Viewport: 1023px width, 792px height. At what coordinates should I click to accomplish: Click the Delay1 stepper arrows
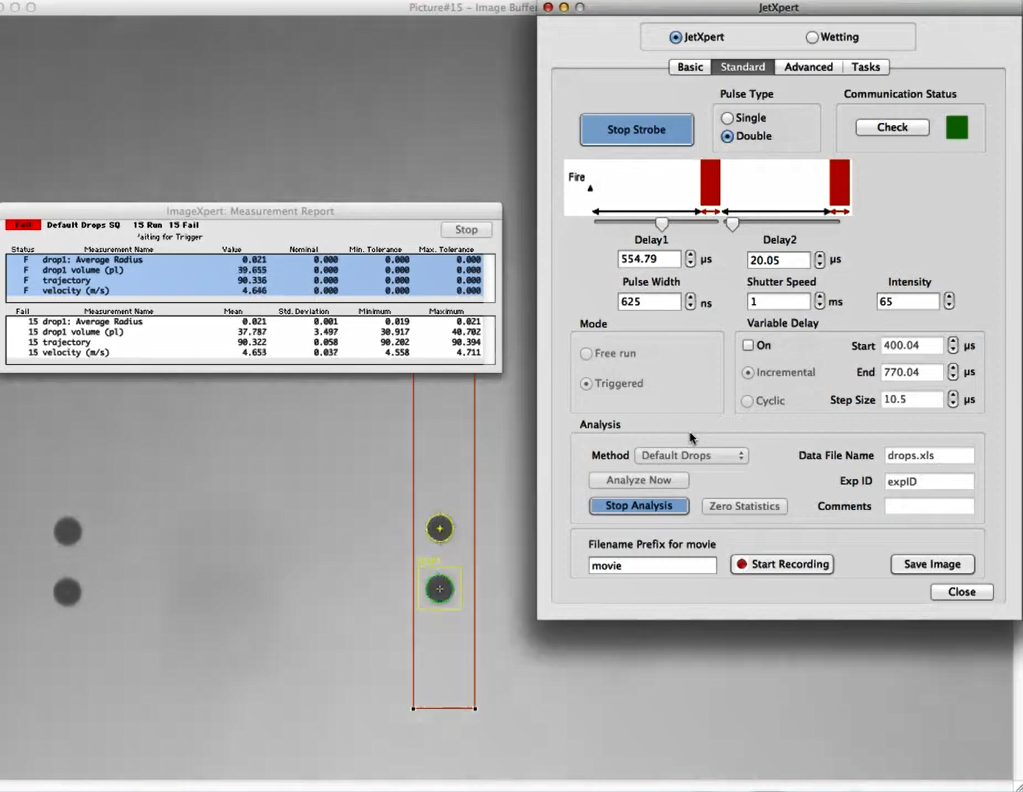pos(690,259)
